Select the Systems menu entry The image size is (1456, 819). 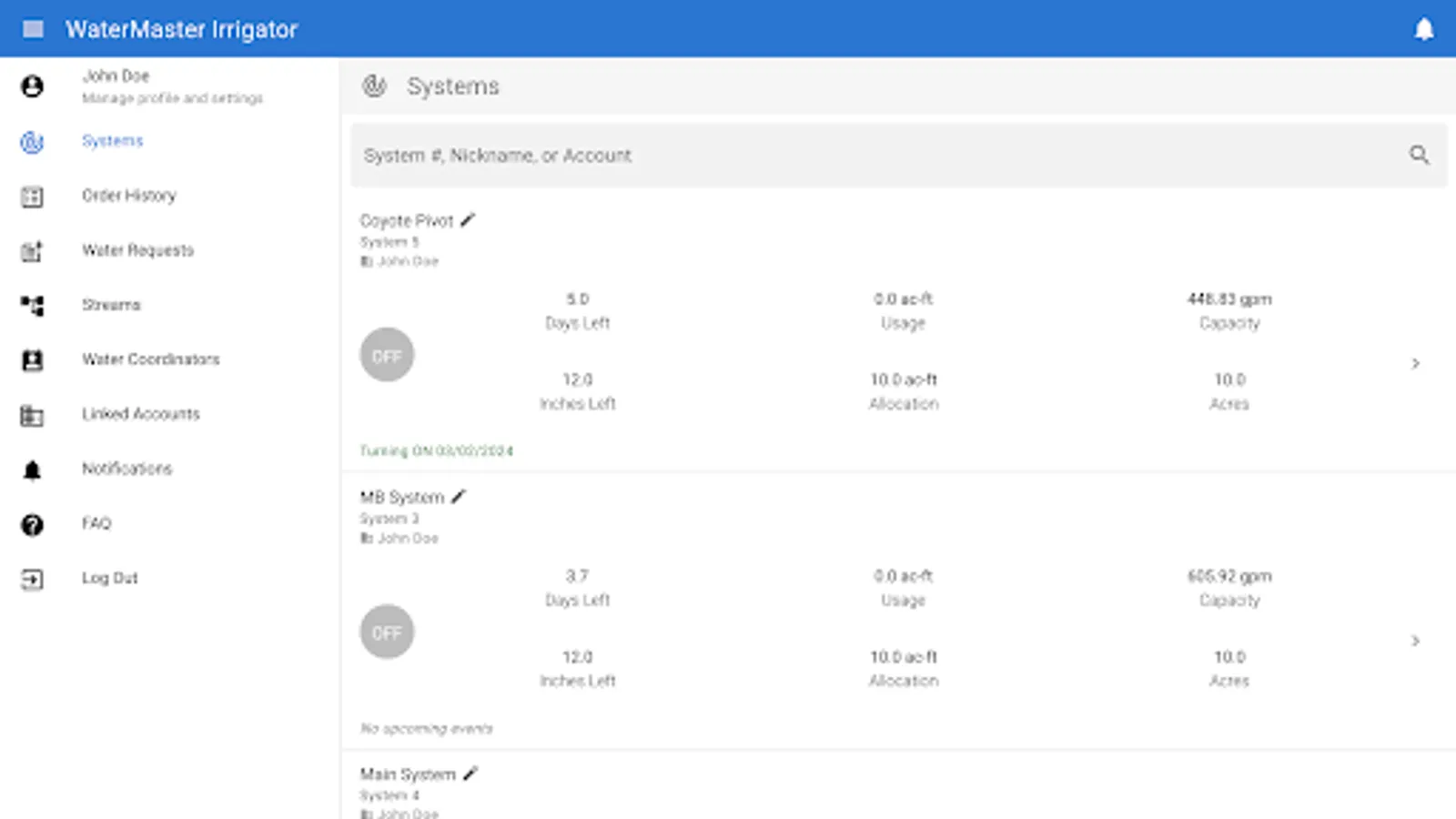click(x=112, y=141)
